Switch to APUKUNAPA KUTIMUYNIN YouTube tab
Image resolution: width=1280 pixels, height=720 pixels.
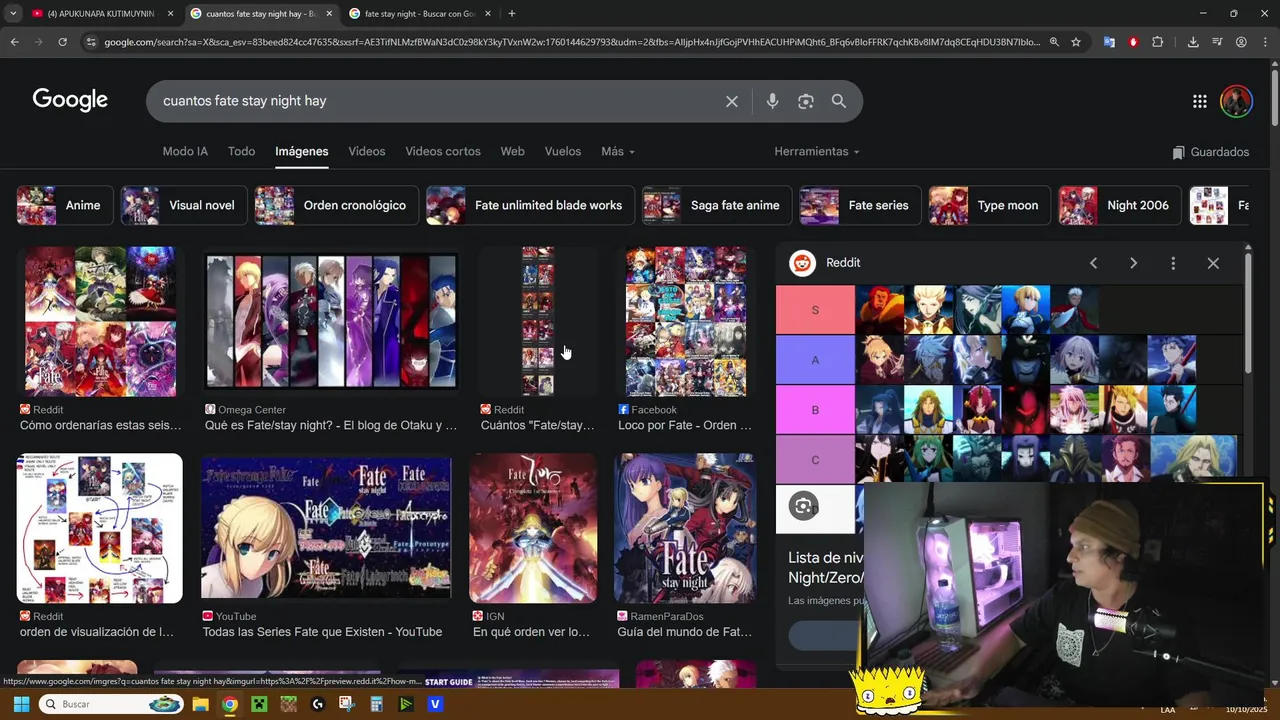[x=101, y=14]
